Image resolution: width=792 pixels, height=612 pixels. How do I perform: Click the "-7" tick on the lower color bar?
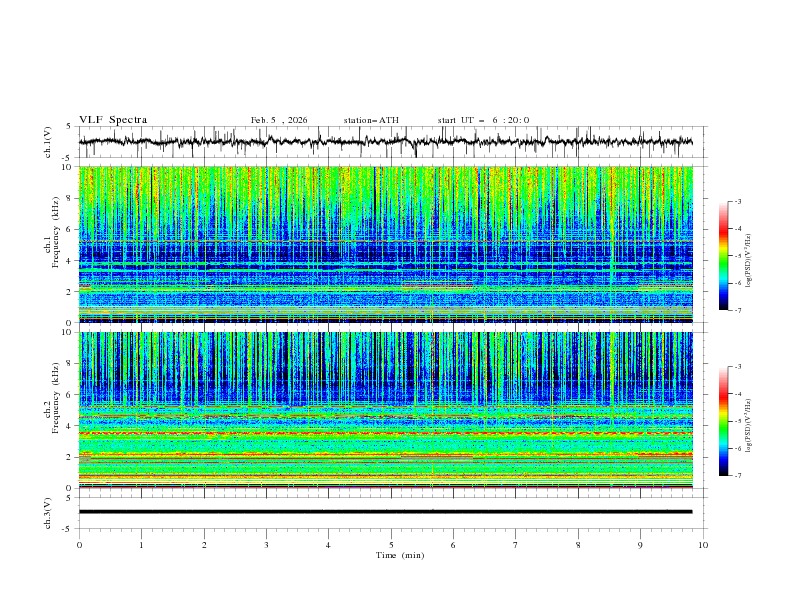(737, 476)
